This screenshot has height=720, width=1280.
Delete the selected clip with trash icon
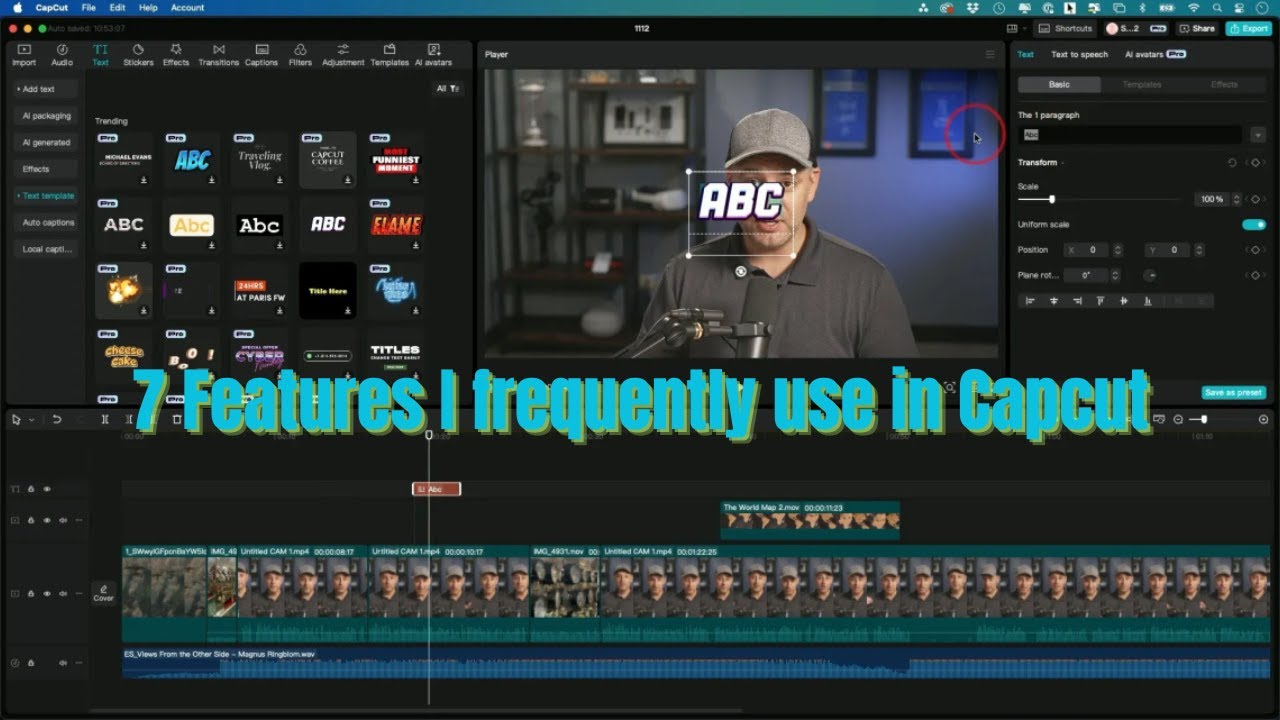(x=177, y=419)
